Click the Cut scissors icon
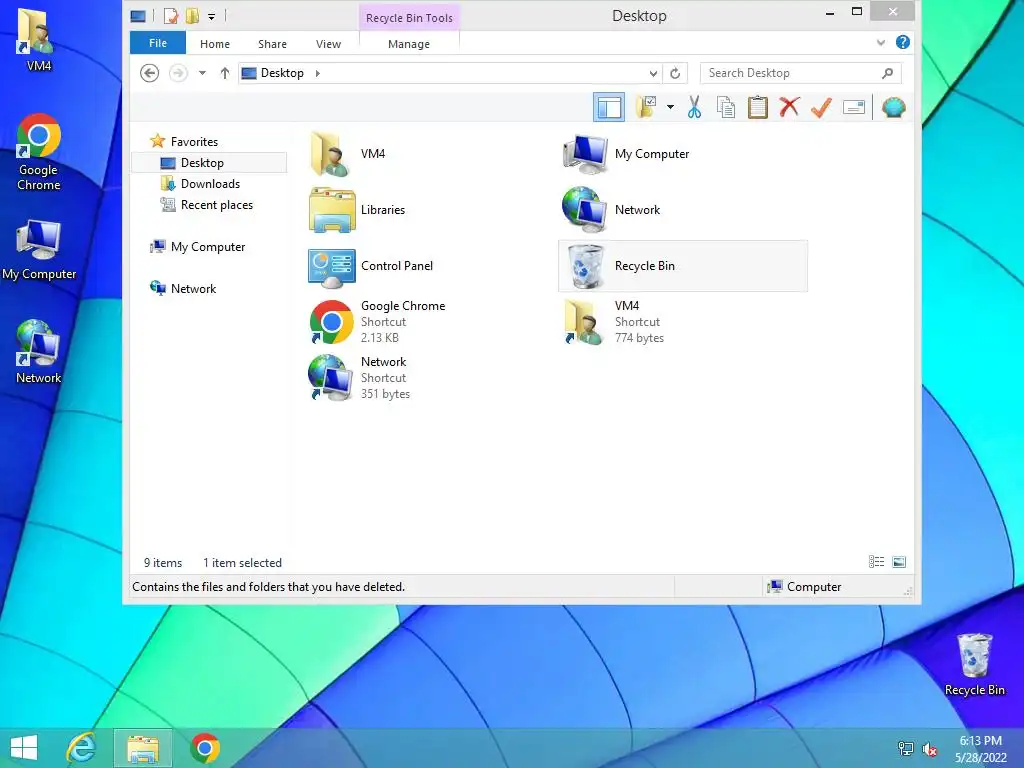This screenshot has height=768, width=1024. point(694,107)
